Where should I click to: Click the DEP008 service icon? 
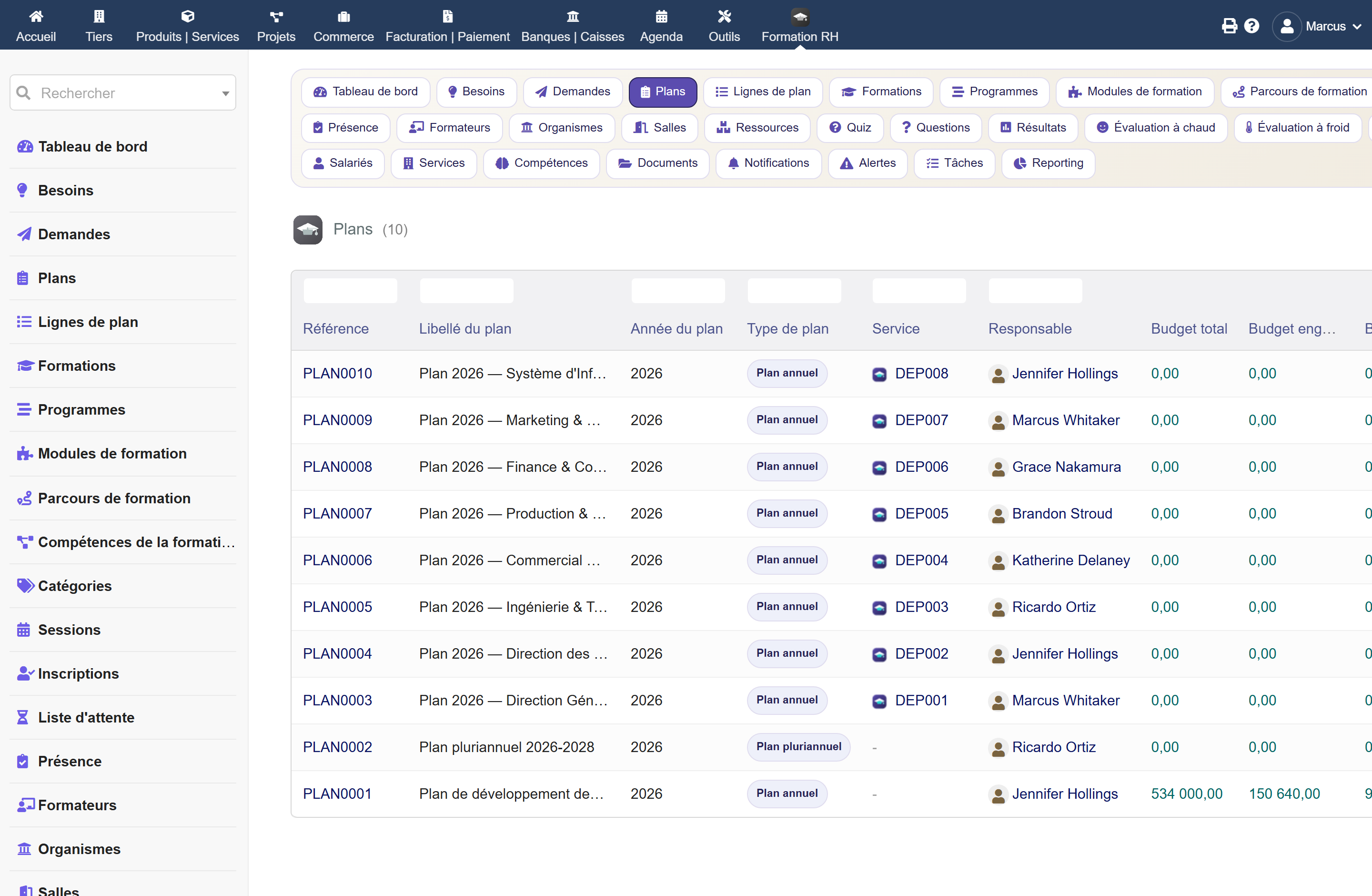tap(879, 374)
